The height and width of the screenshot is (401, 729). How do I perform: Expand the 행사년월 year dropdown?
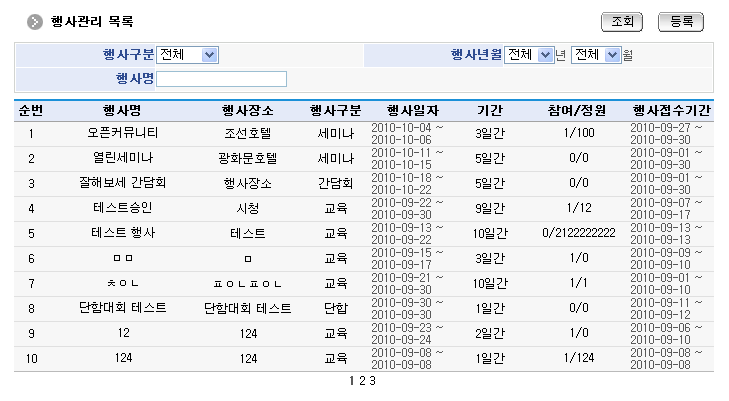[528, 55]
